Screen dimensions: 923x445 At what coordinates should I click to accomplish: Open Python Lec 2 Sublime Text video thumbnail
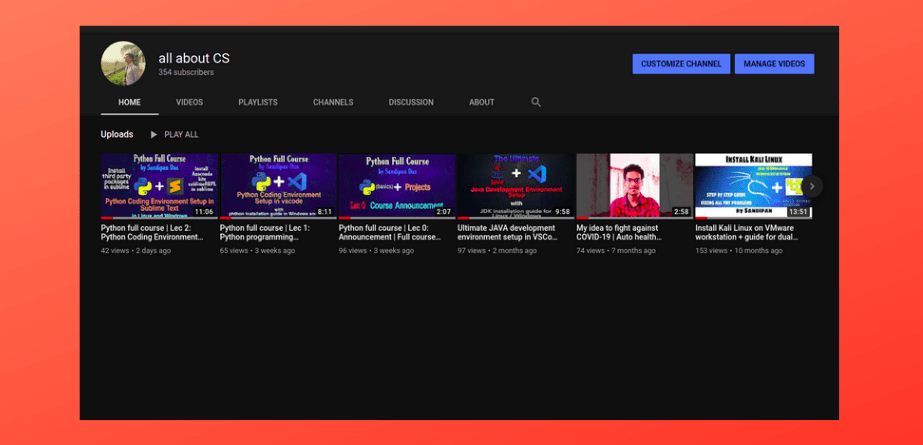tap(159, 186)
